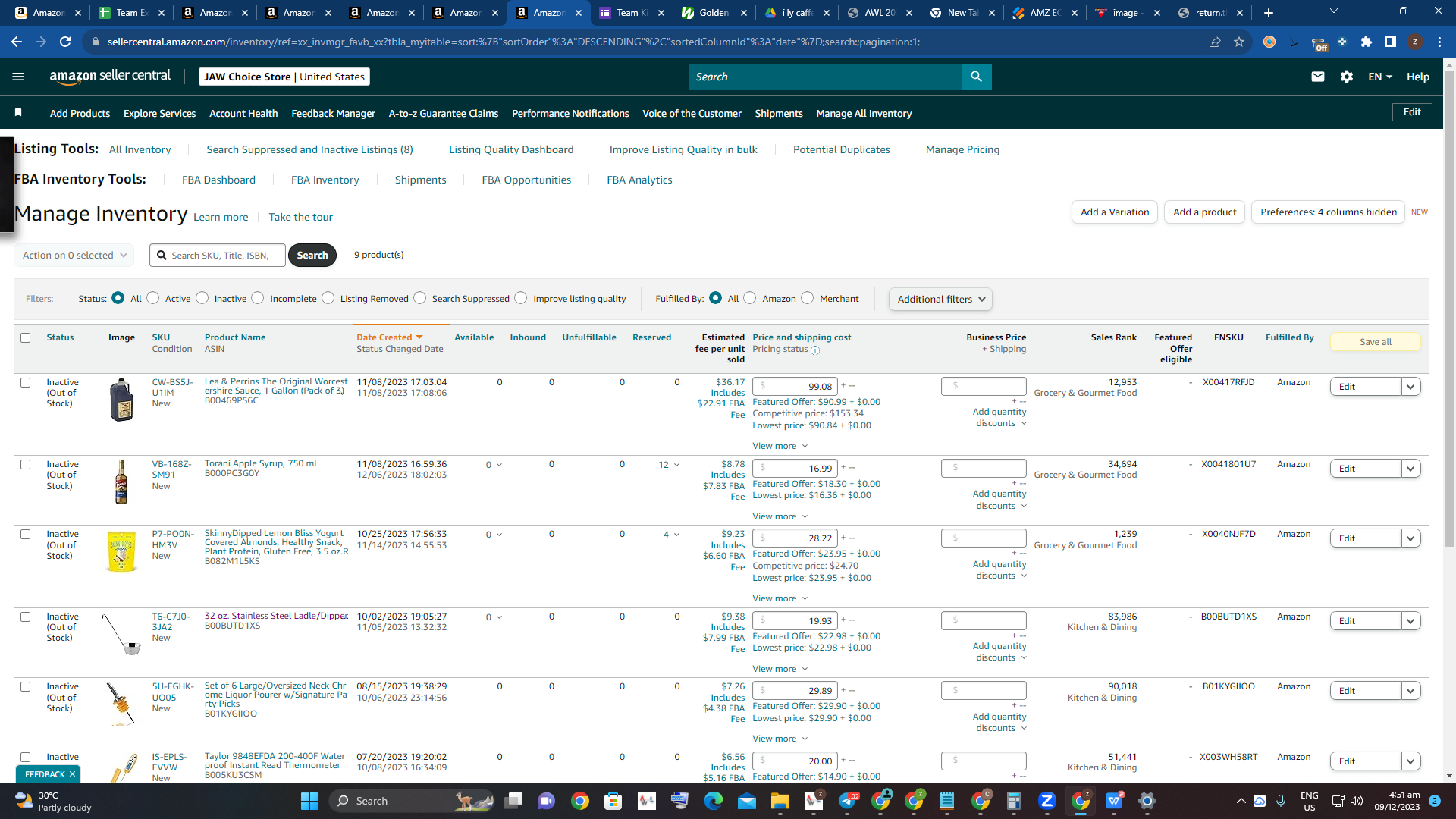Go to Voice of the Customer

coord(692,113)
